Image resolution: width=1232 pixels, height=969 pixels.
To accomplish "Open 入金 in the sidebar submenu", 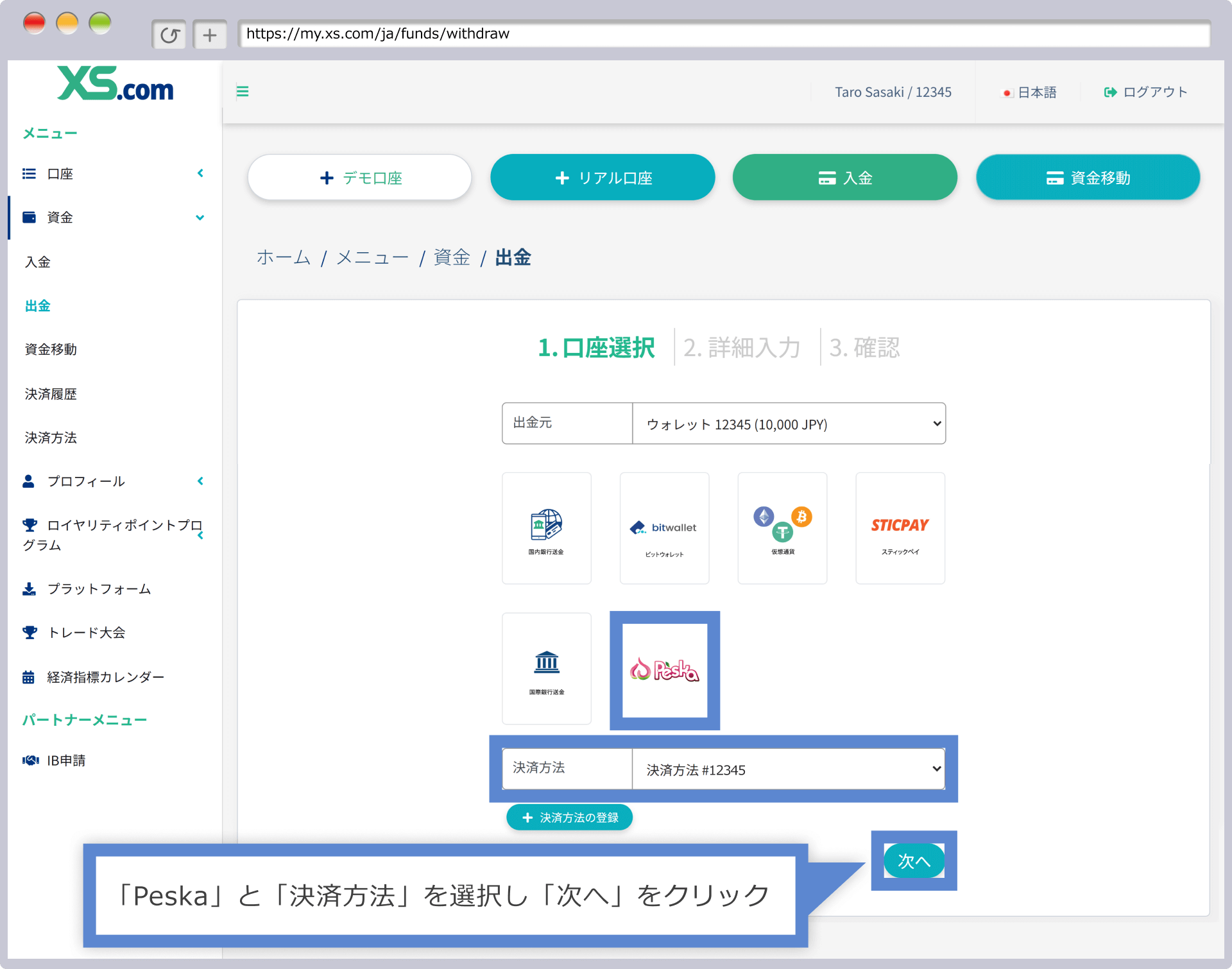I will pos(38,262).
